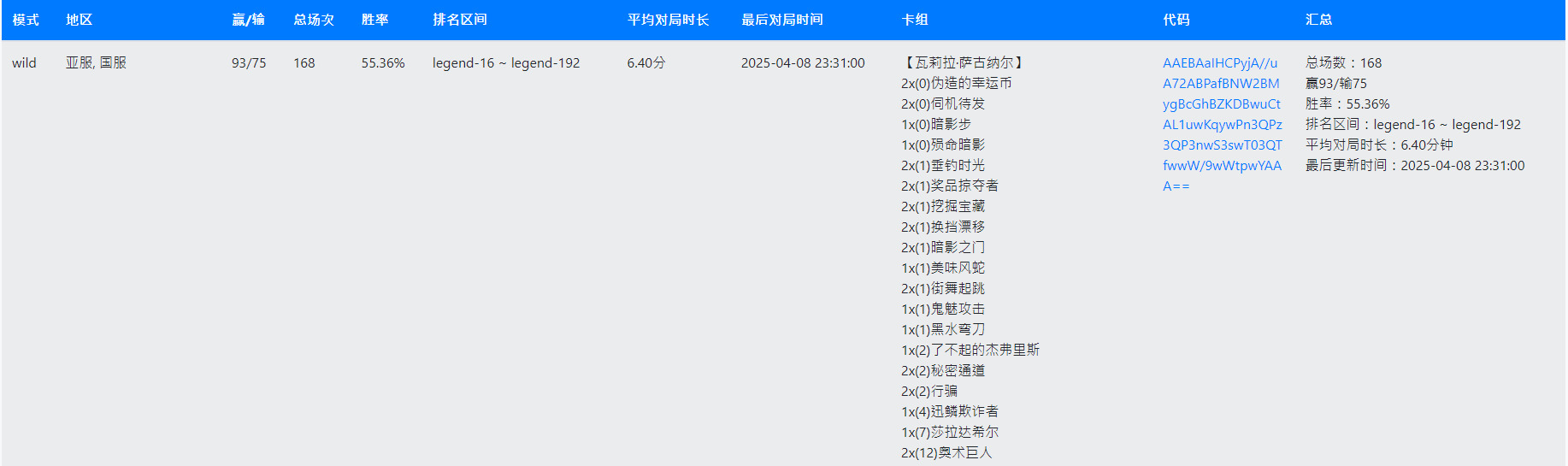Click the 最后更新时间 line in the summary
The height and width of the screenshot is (466, 1568).
(x=1414, y=166)
